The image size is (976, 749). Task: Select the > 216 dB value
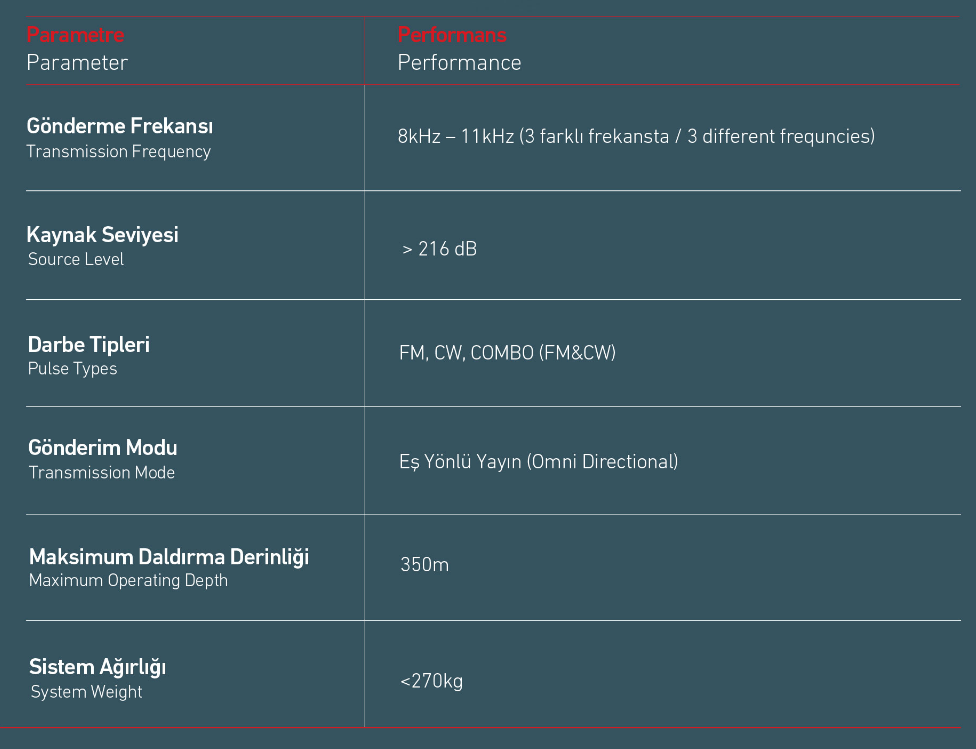pyautogui.click(x=439, y=249)
